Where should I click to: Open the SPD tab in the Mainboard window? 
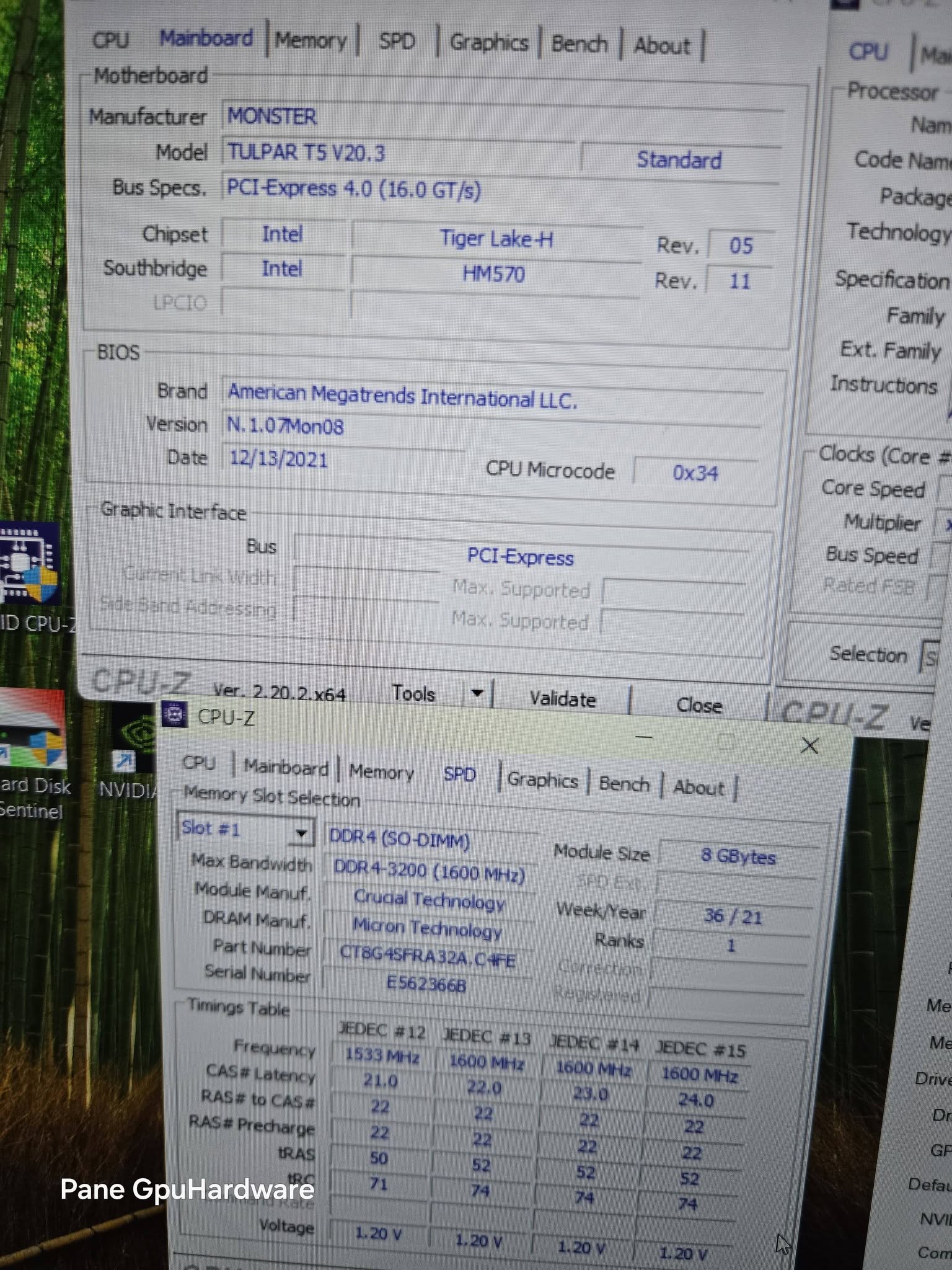point(397,42)
